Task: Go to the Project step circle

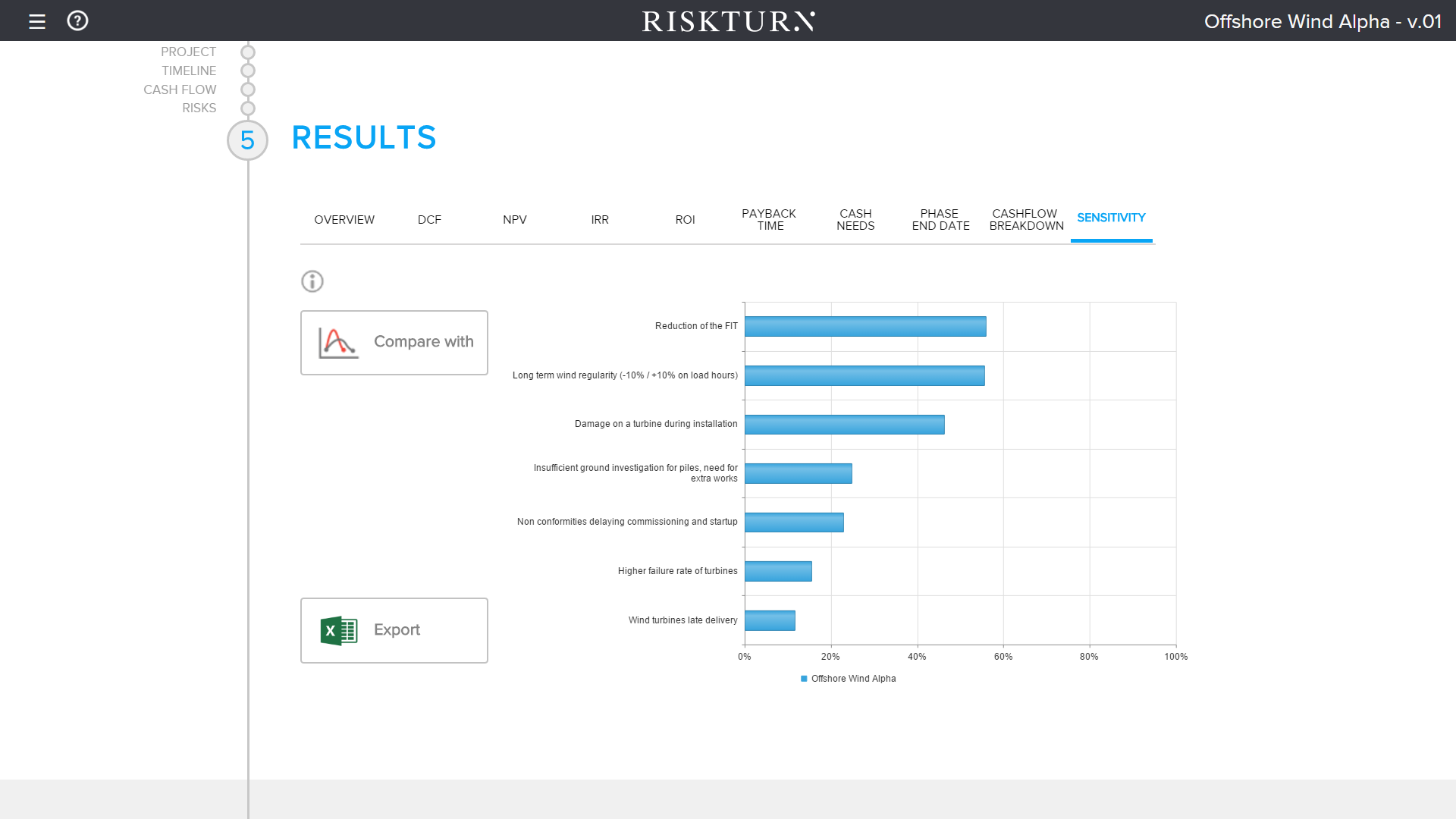Action: [248, 52]
